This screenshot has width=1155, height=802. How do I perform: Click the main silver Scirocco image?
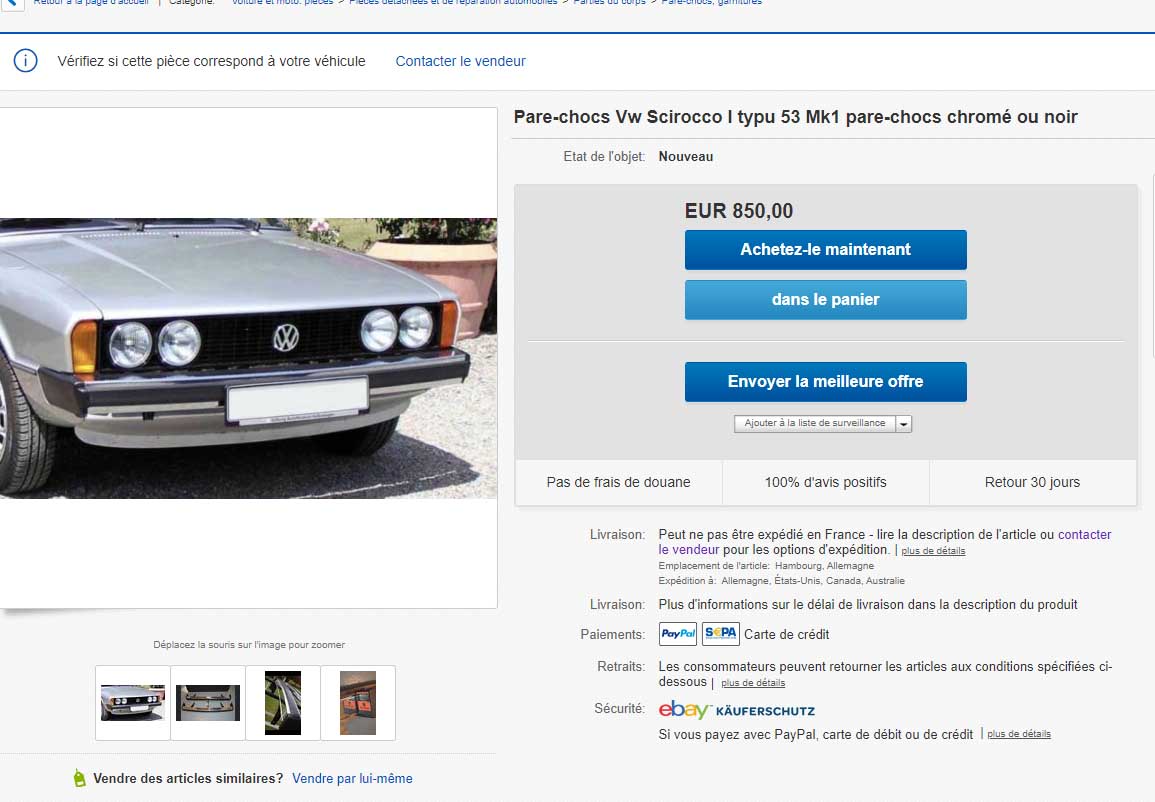[x=248, y=358]
